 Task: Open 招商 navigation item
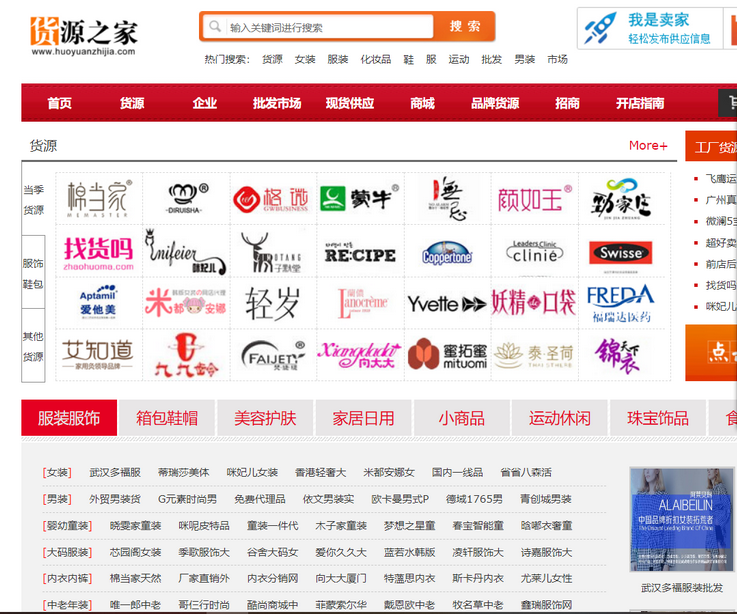pyautogui.click(x=567, y=103)
